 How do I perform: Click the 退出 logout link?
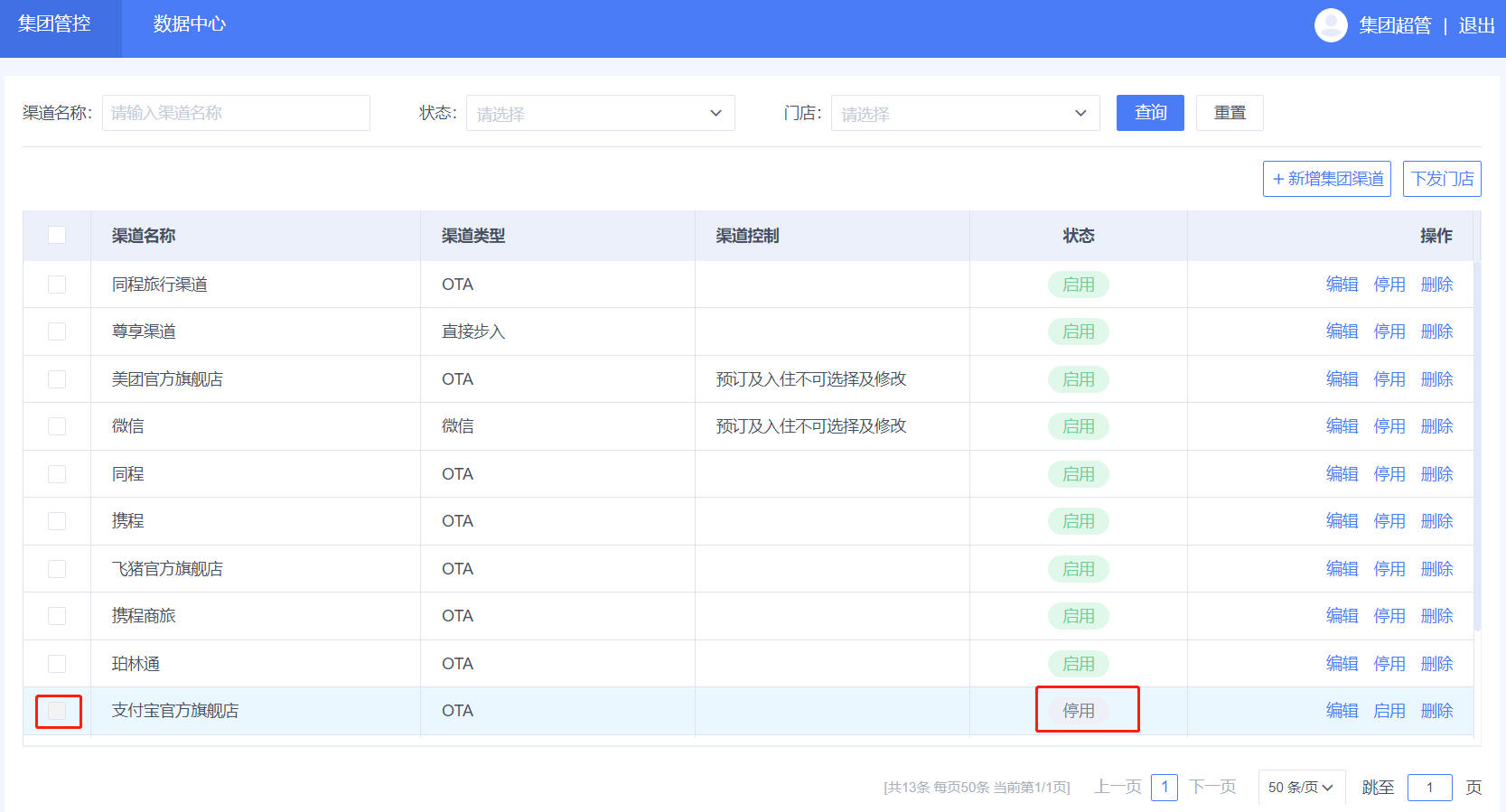[x=1477, y=25]
